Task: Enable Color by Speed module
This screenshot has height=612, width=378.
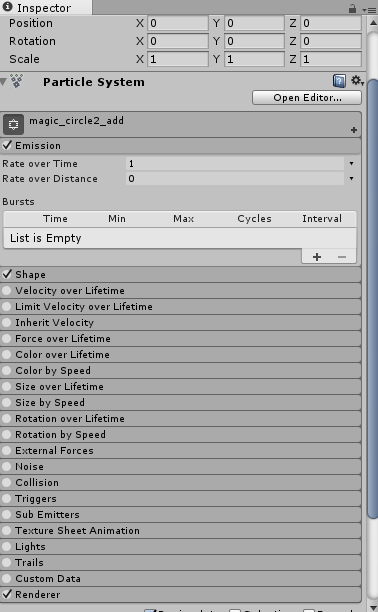Action: tap(6, 370)
